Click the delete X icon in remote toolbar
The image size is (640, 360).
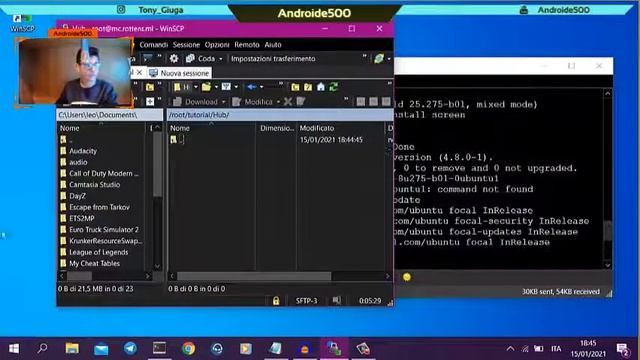pos(288,102)
